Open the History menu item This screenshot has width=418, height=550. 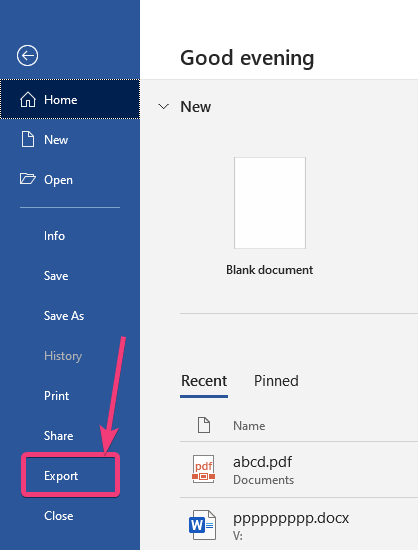pyautogui.click(x=63, y=356)
